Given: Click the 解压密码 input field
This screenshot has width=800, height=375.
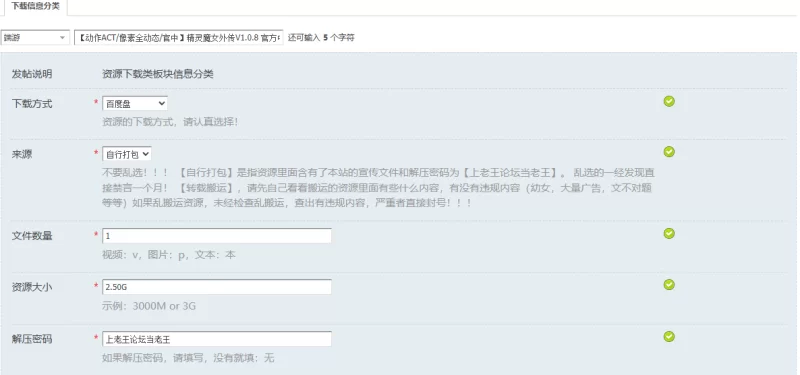Looking at the screenshot, I should coord(217,339).
